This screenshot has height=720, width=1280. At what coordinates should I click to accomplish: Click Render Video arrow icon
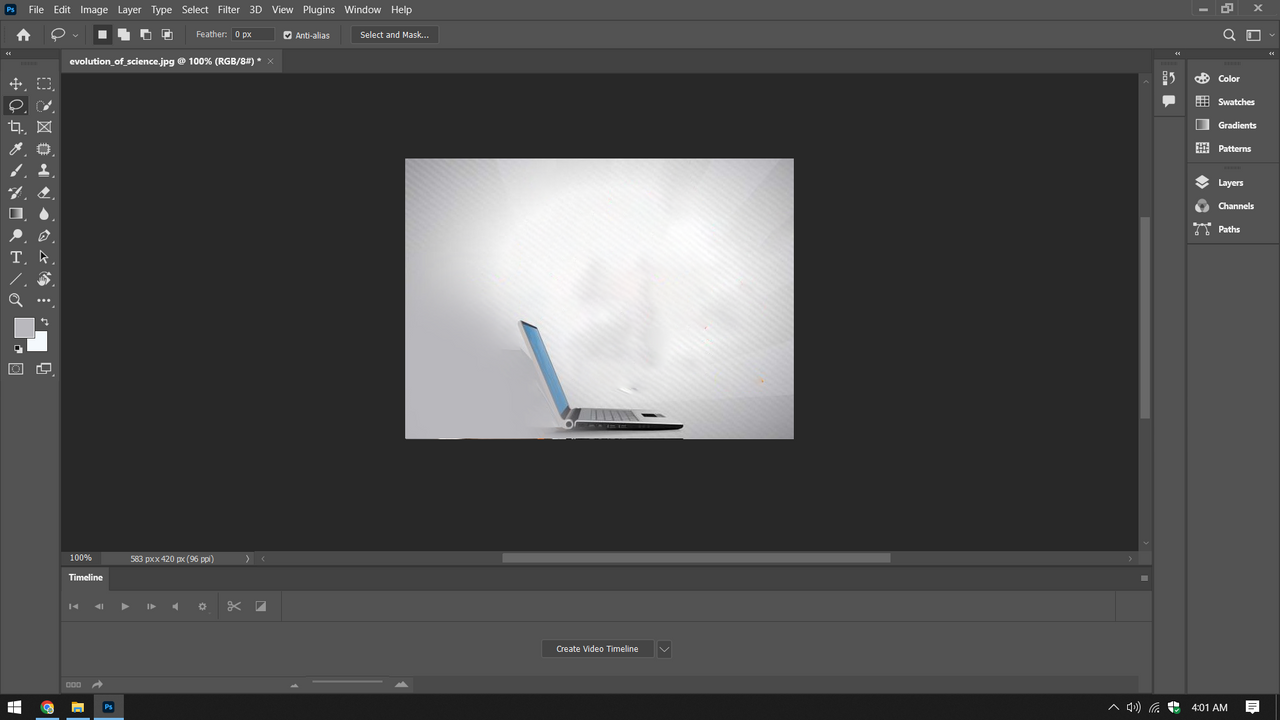98,685
